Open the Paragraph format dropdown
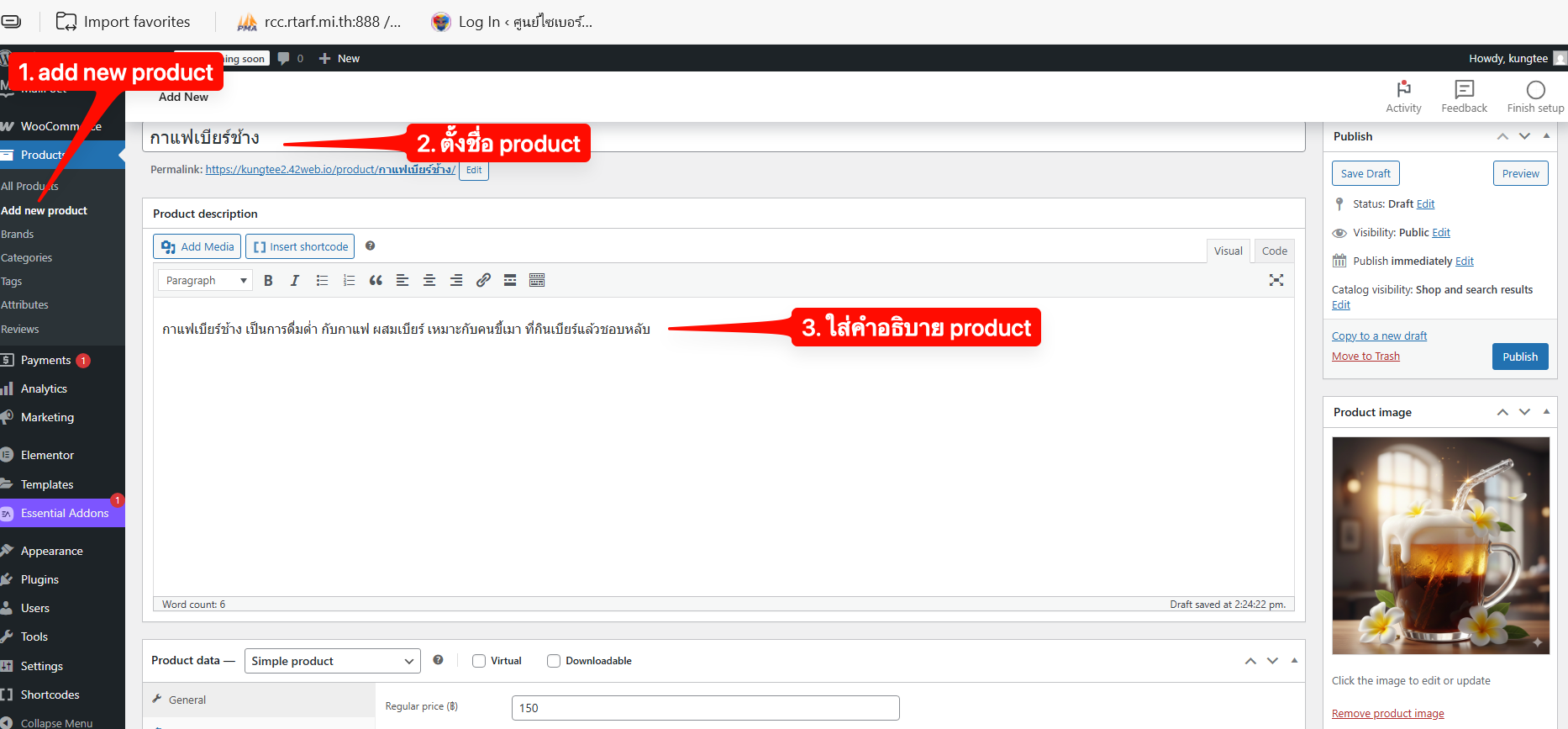Viewport: 1568px width, 729px height. pos(206,281)
